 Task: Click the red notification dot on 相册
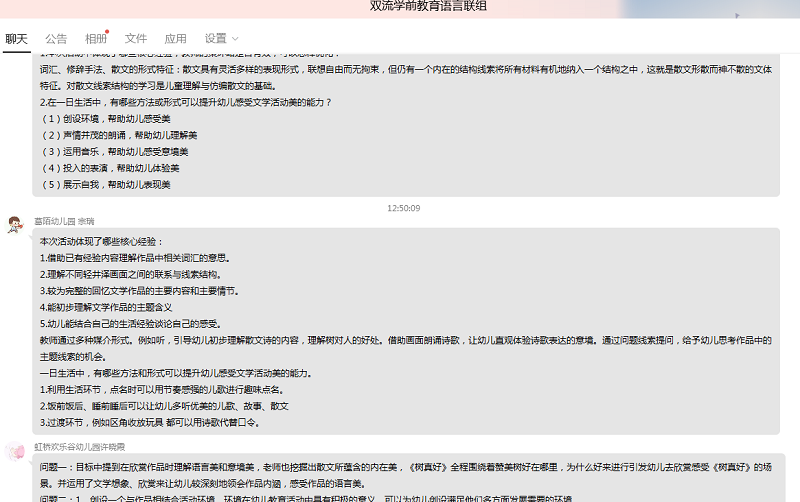click(108, 32)
